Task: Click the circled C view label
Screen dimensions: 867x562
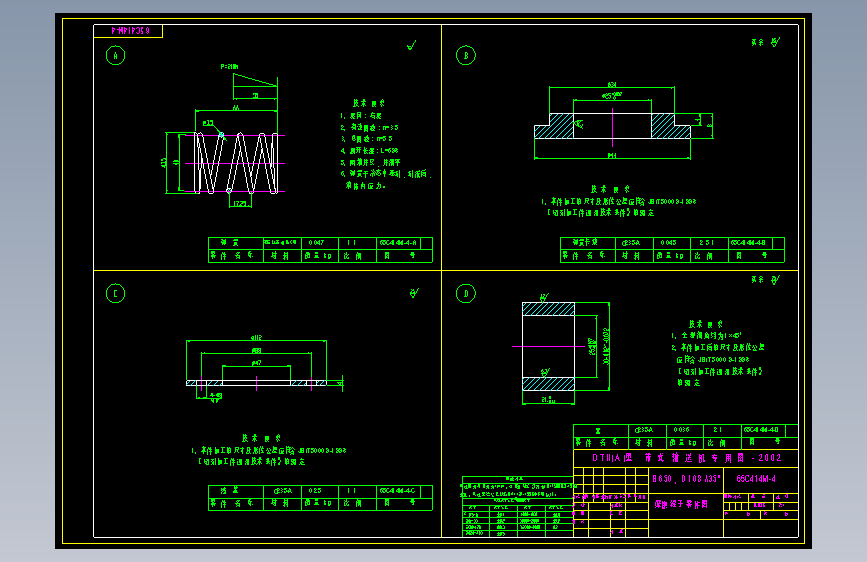Action: pos(115,293)
